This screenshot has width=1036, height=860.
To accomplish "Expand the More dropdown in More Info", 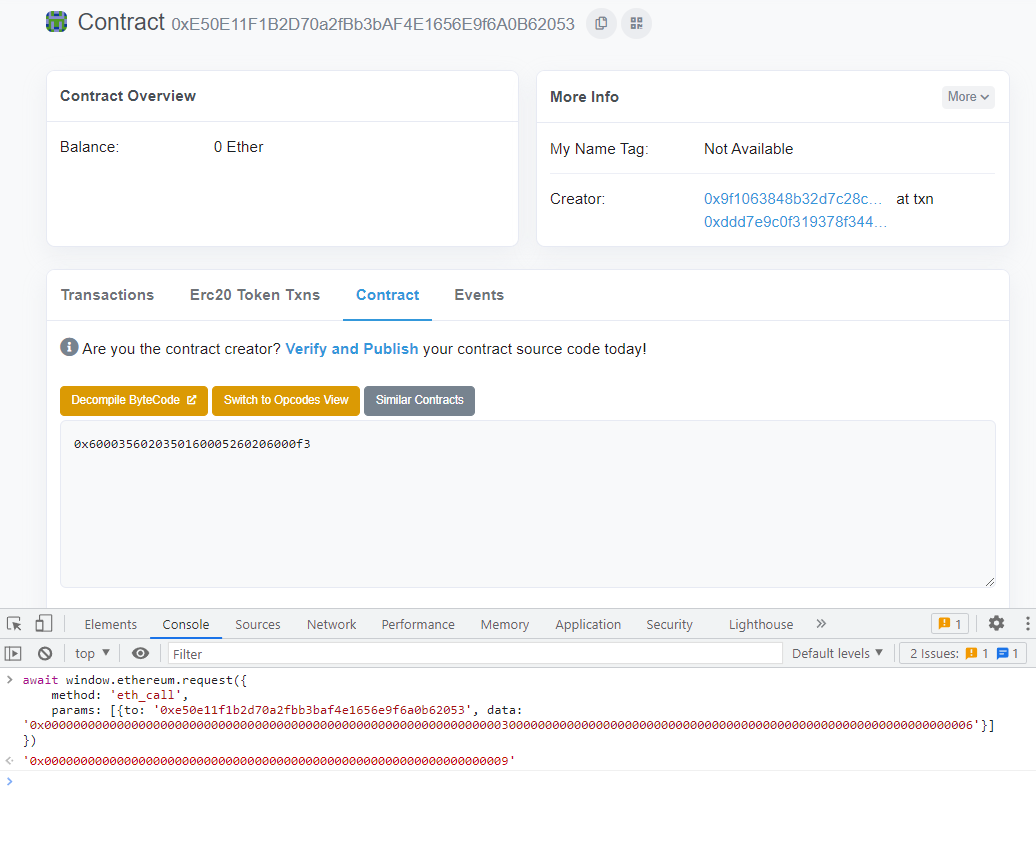I will (968, 97).
